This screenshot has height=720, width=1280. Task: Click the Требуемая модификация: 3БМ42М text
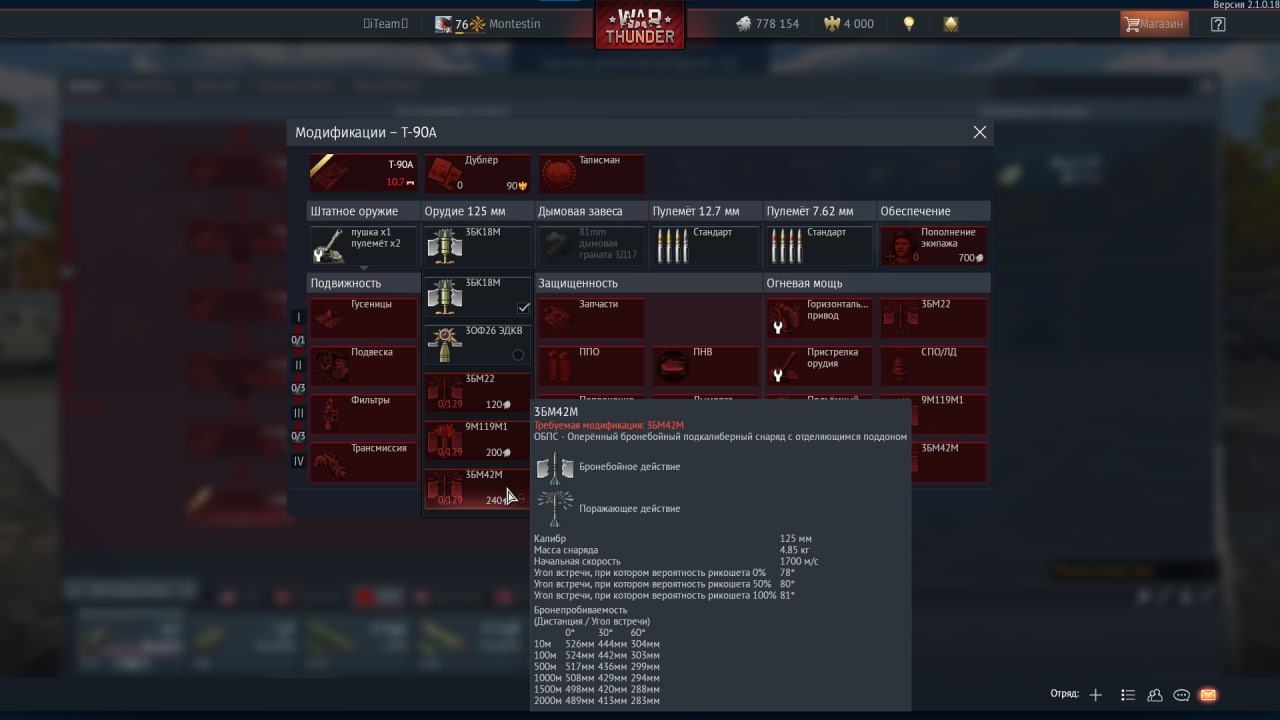point(609,426)
